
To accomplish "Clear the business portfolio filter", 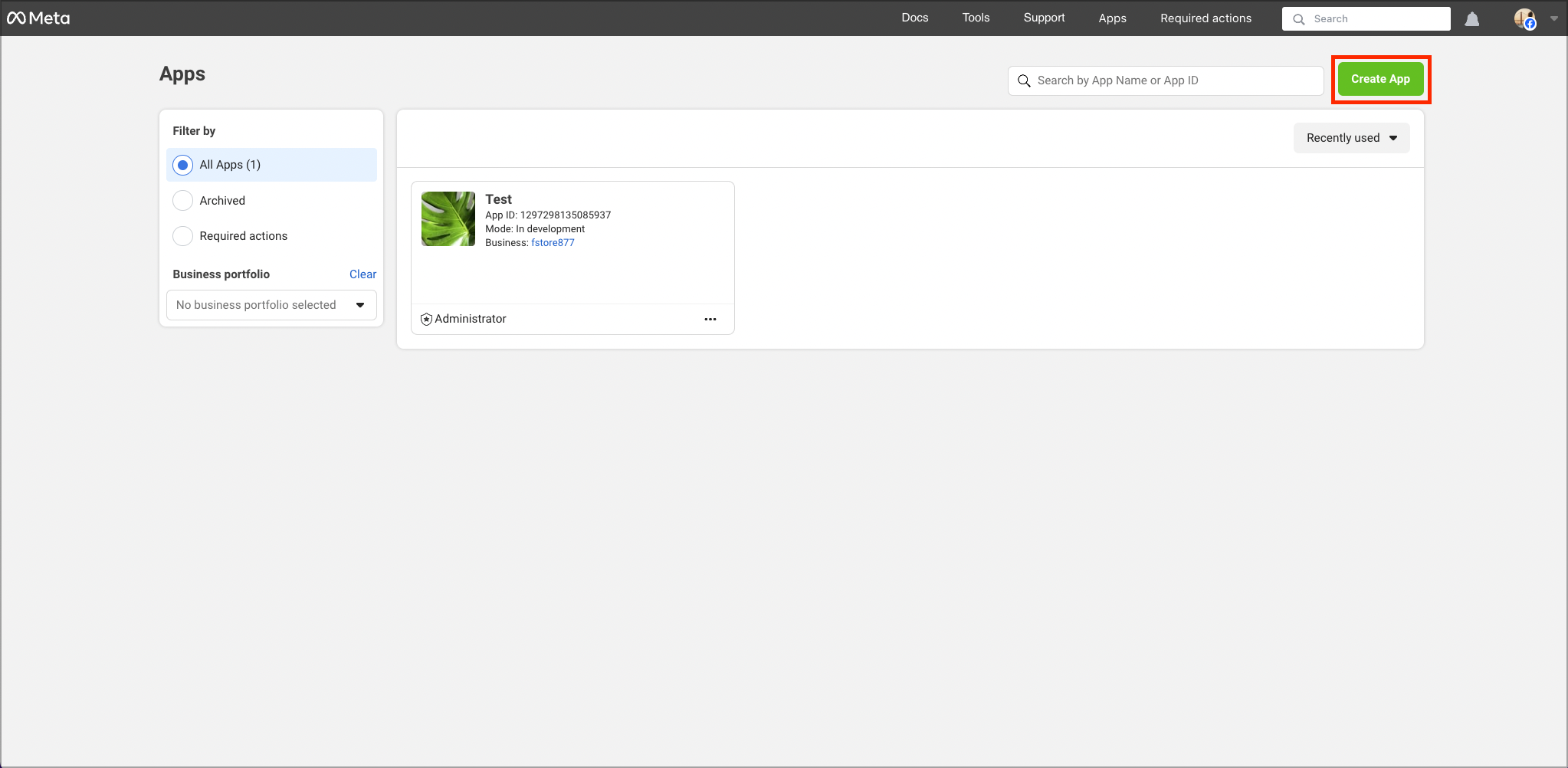I will [x=363, y=274].
